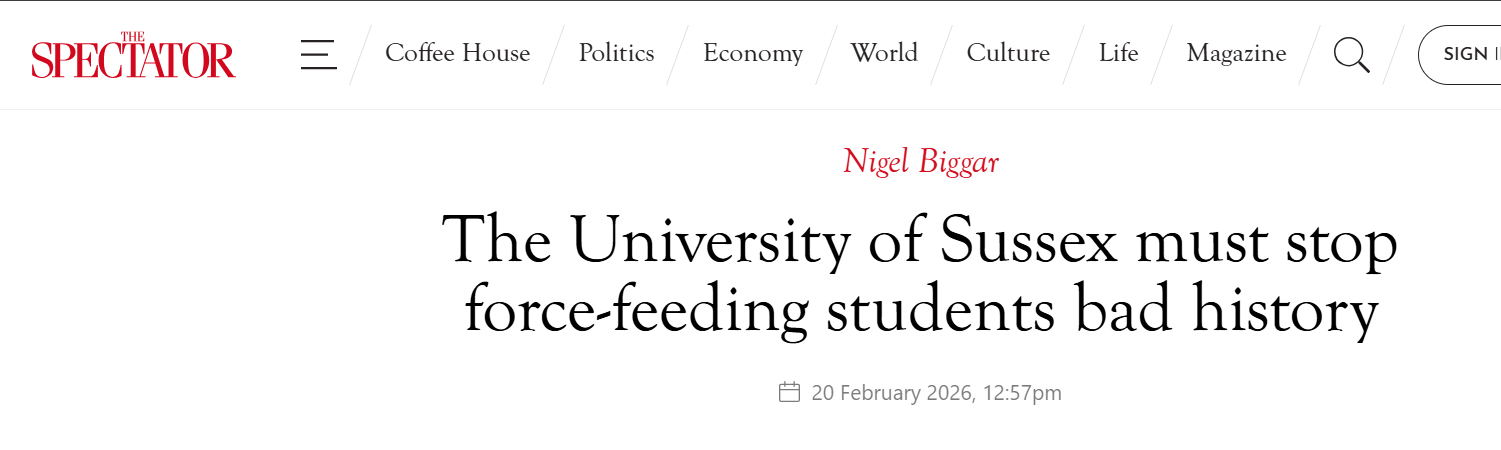Go to the Politics section
This screenshot has width=1501, height=450.
[x=616, y=53]
